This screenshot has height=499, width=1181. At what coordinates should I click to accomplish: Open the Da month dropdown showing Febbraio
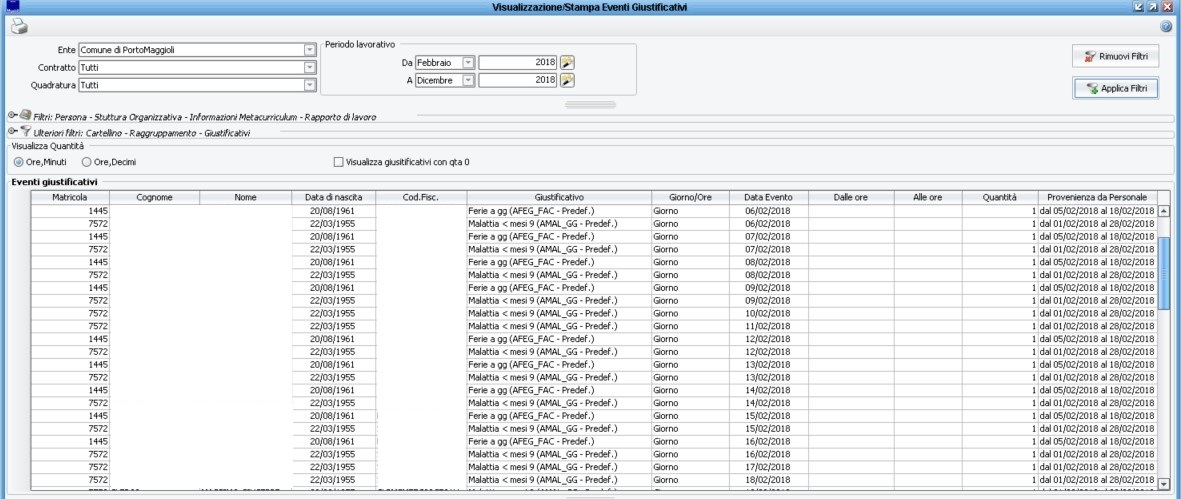468,62
